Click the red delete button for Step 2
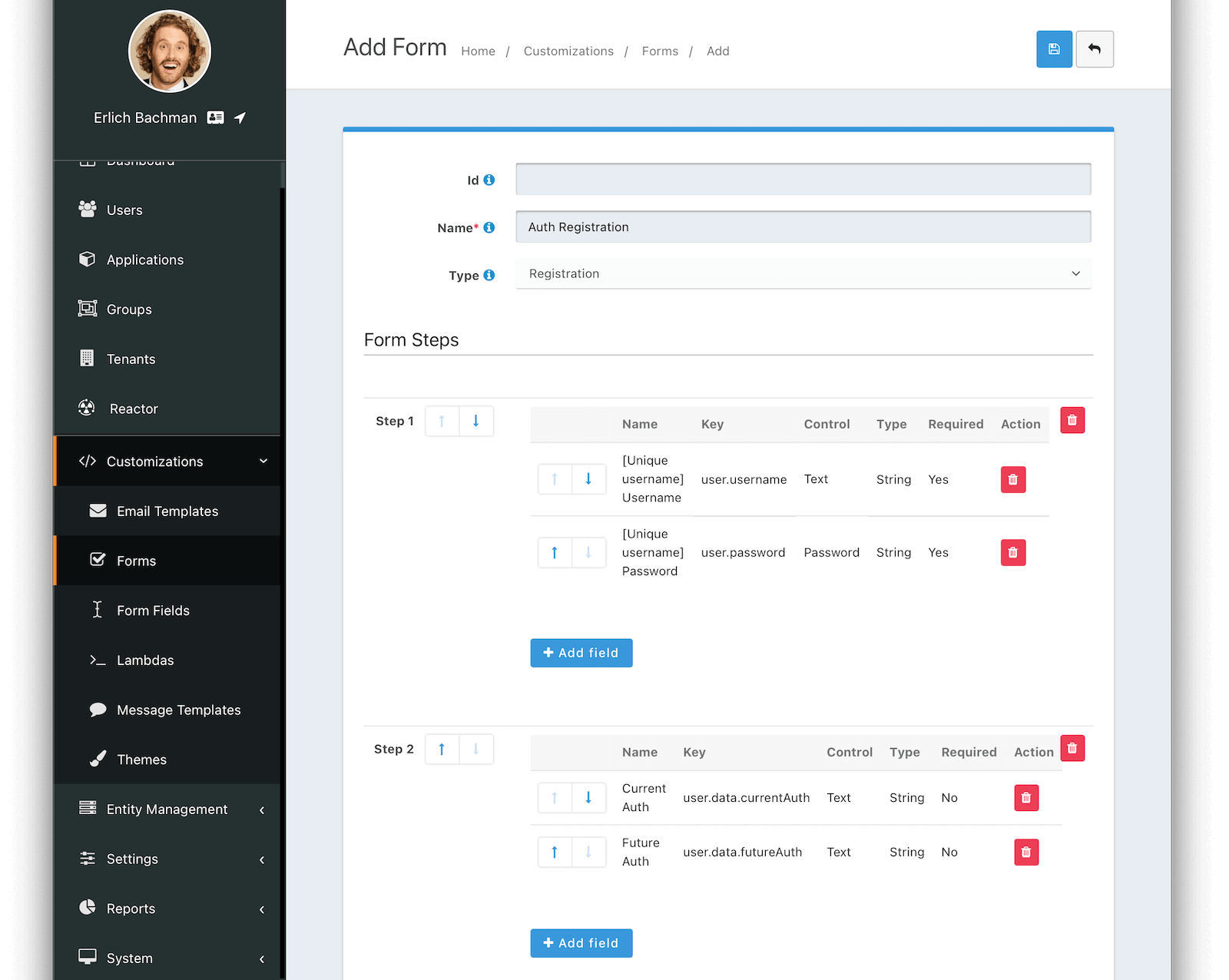The width and height of the screenshot is (1229, 980). [x=1072, y=747]
